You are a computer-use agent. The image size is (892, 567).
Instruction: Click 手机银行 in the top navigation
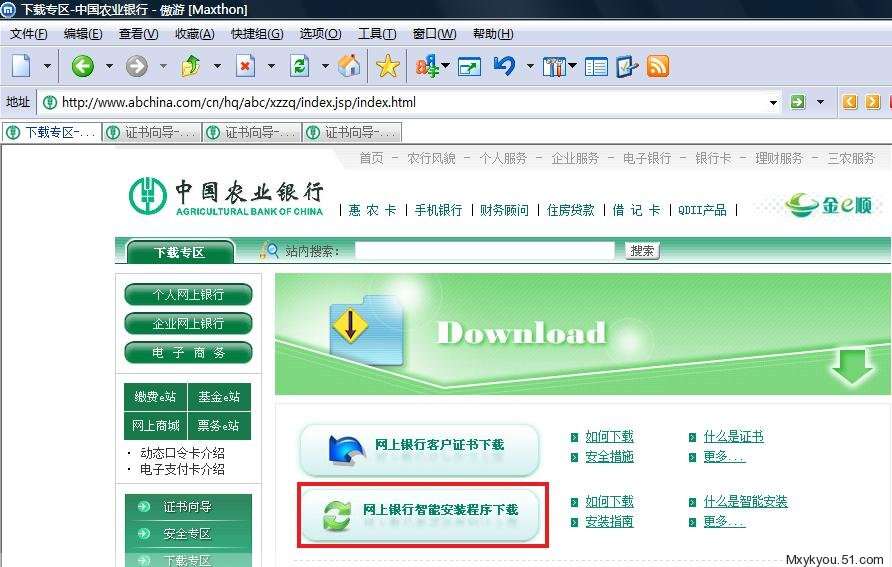pyautogui.click(x=438, y=210)
